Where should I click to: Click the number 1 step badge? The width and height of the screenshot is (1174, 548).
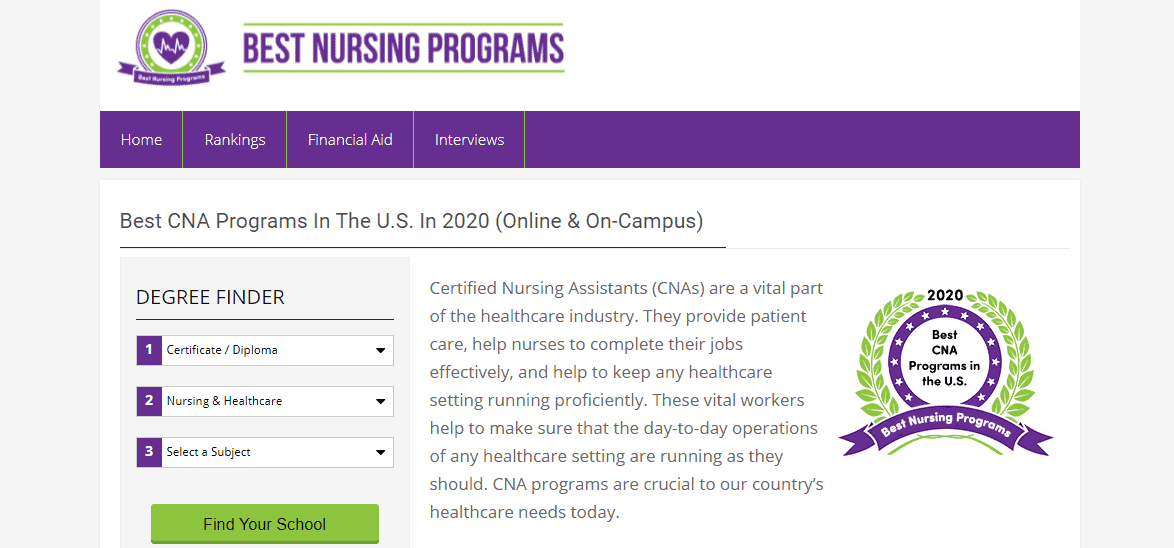149,350
